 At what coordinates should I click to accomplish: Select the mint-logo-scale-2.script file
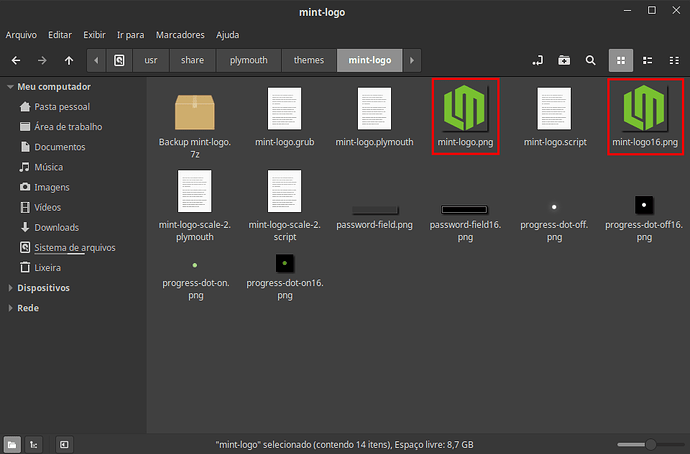click(285, 191)
